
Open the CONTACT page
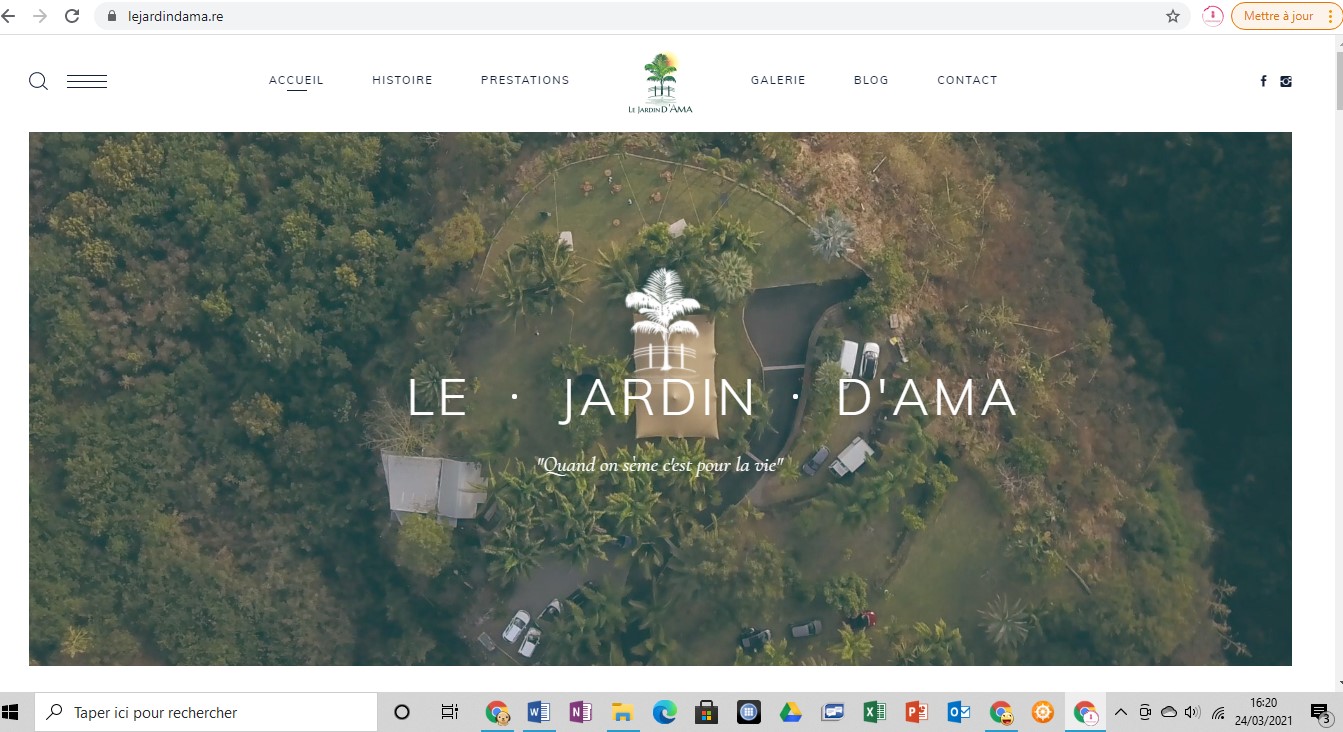(967, 80)
